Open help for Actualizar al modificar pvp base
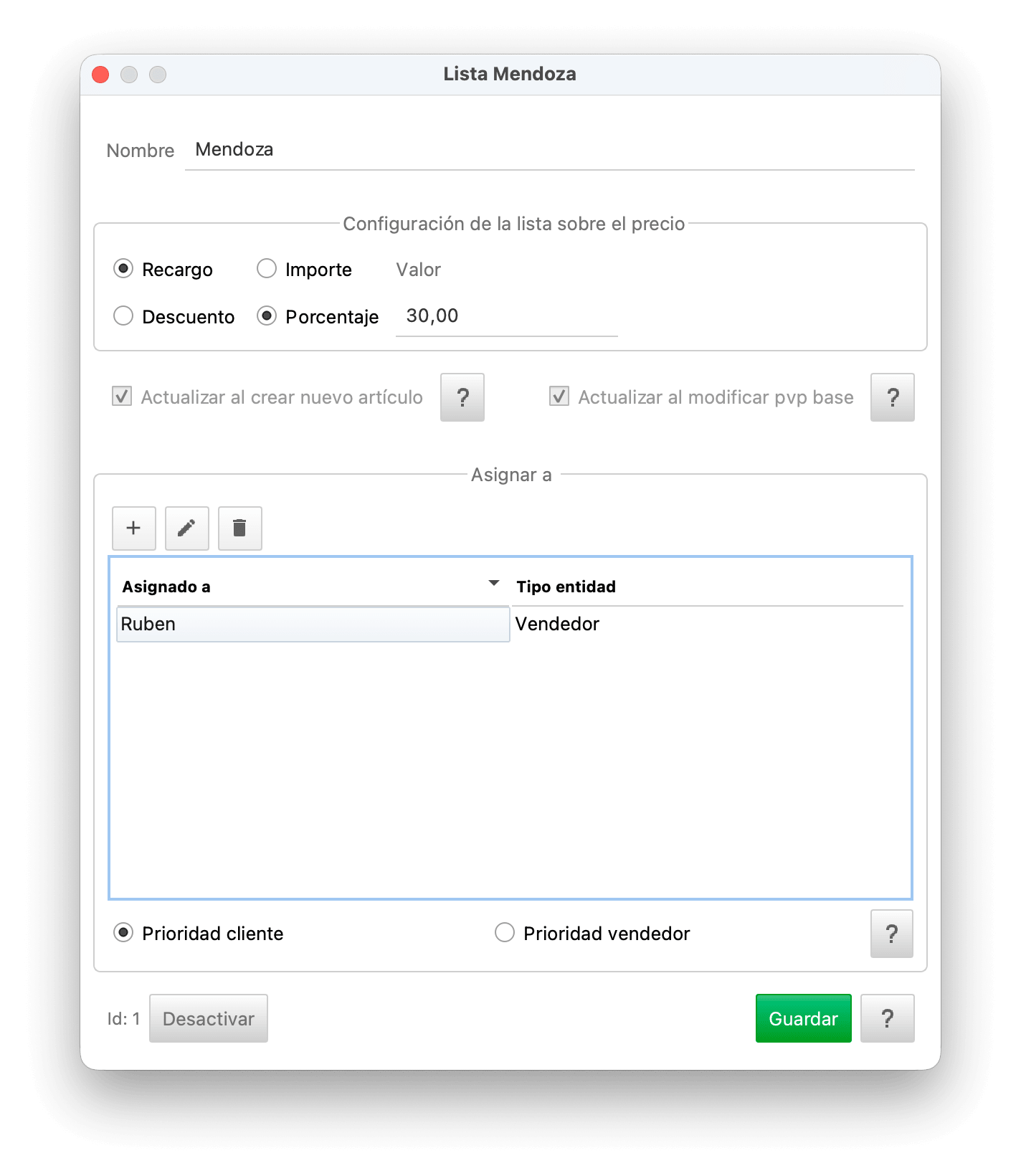The width and height of the screenshot is (1021, 1176). [x=893, y=397]
